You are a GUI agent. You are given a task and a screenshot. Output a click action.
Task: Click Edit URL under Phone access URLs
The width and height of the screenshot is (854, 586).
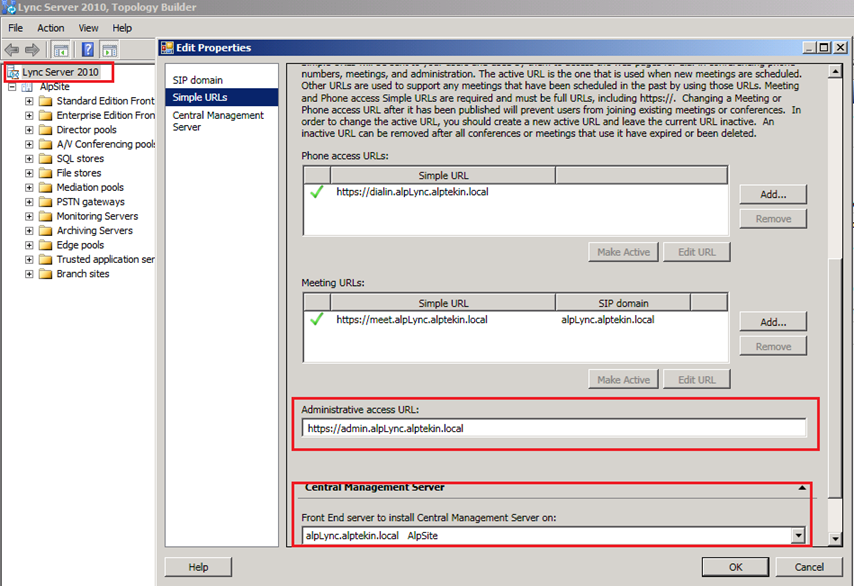point(697,252)
